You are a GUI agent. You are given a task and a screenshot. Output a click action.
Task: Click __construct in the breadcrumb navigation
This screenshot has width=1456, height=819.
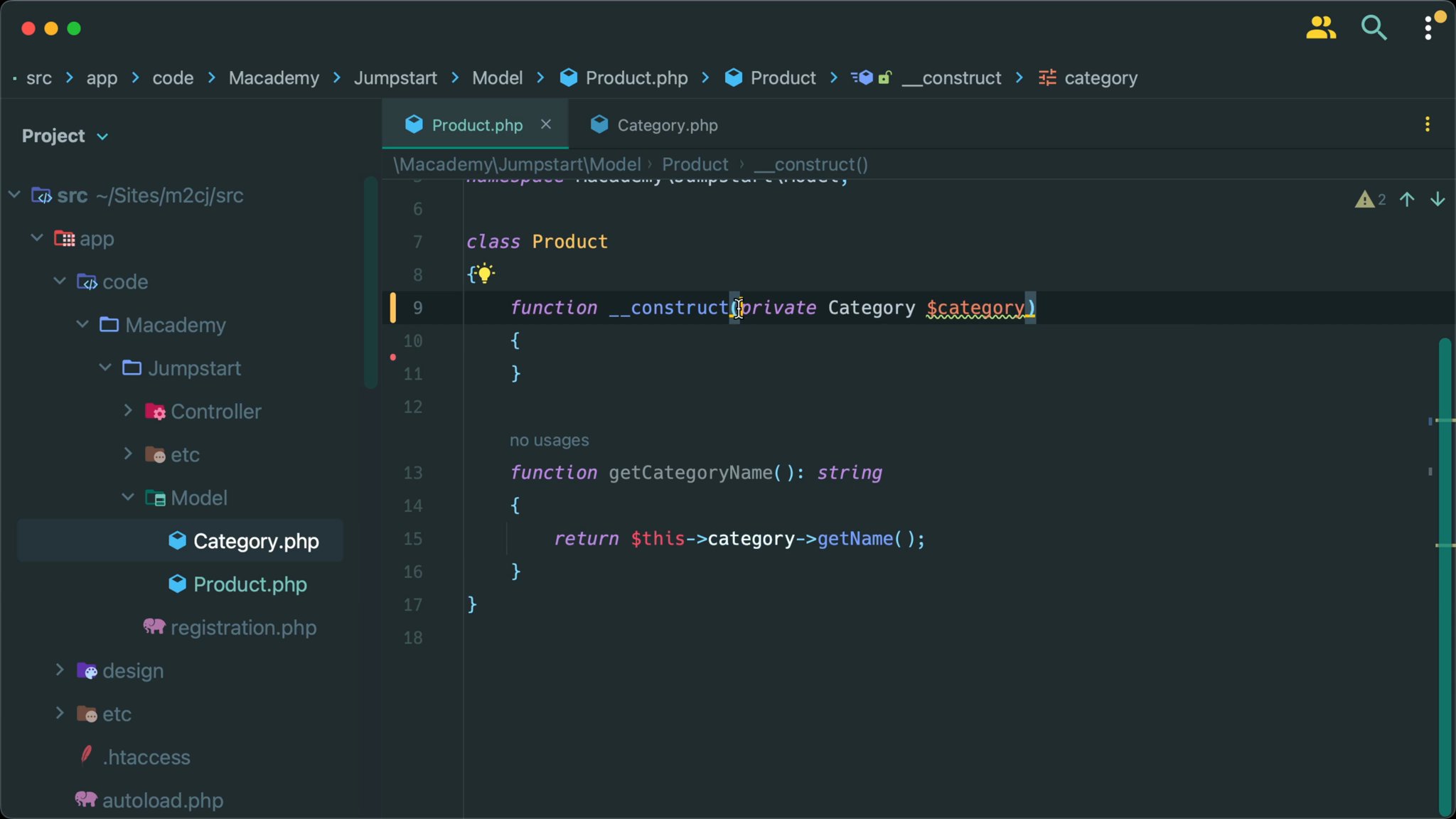coord(951,78)
